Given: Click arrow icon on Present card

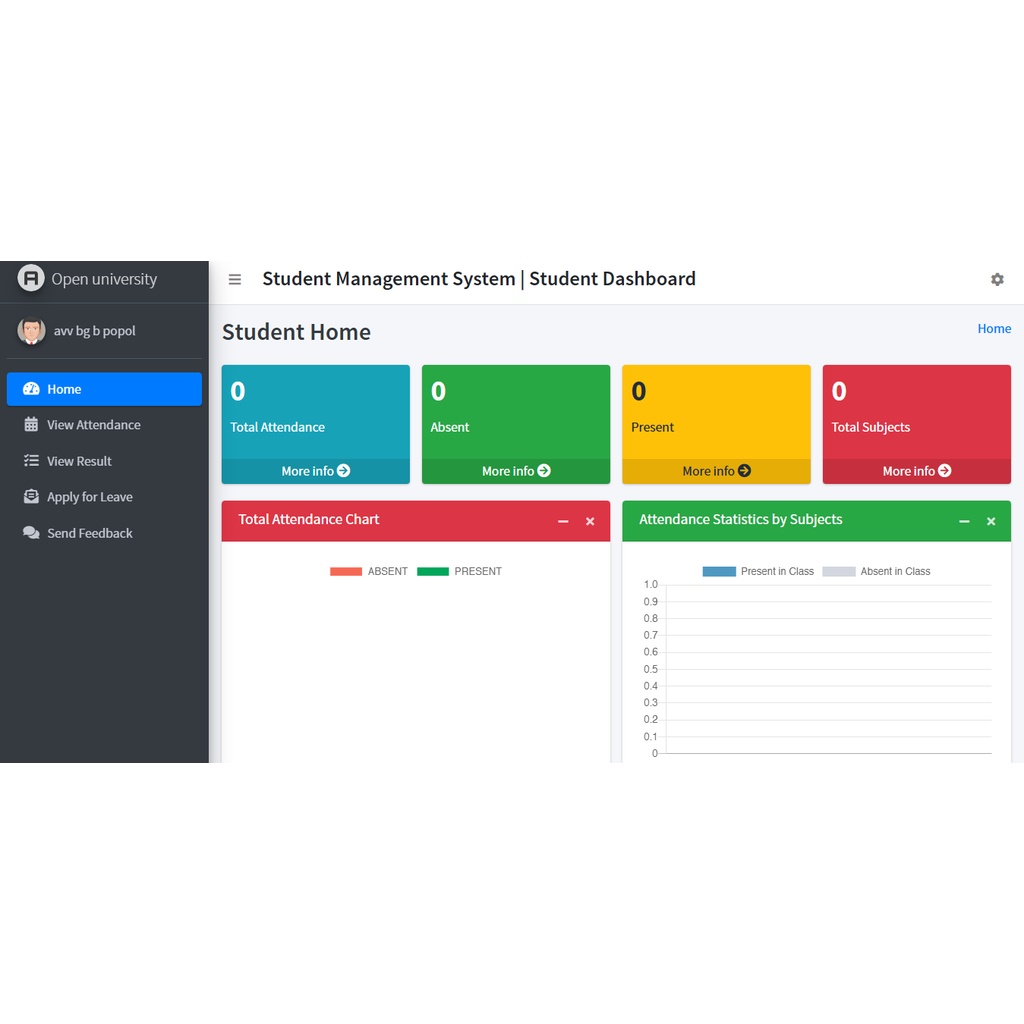Looking at the screenshot, I should pyautogui.click(x=744, y=471).
